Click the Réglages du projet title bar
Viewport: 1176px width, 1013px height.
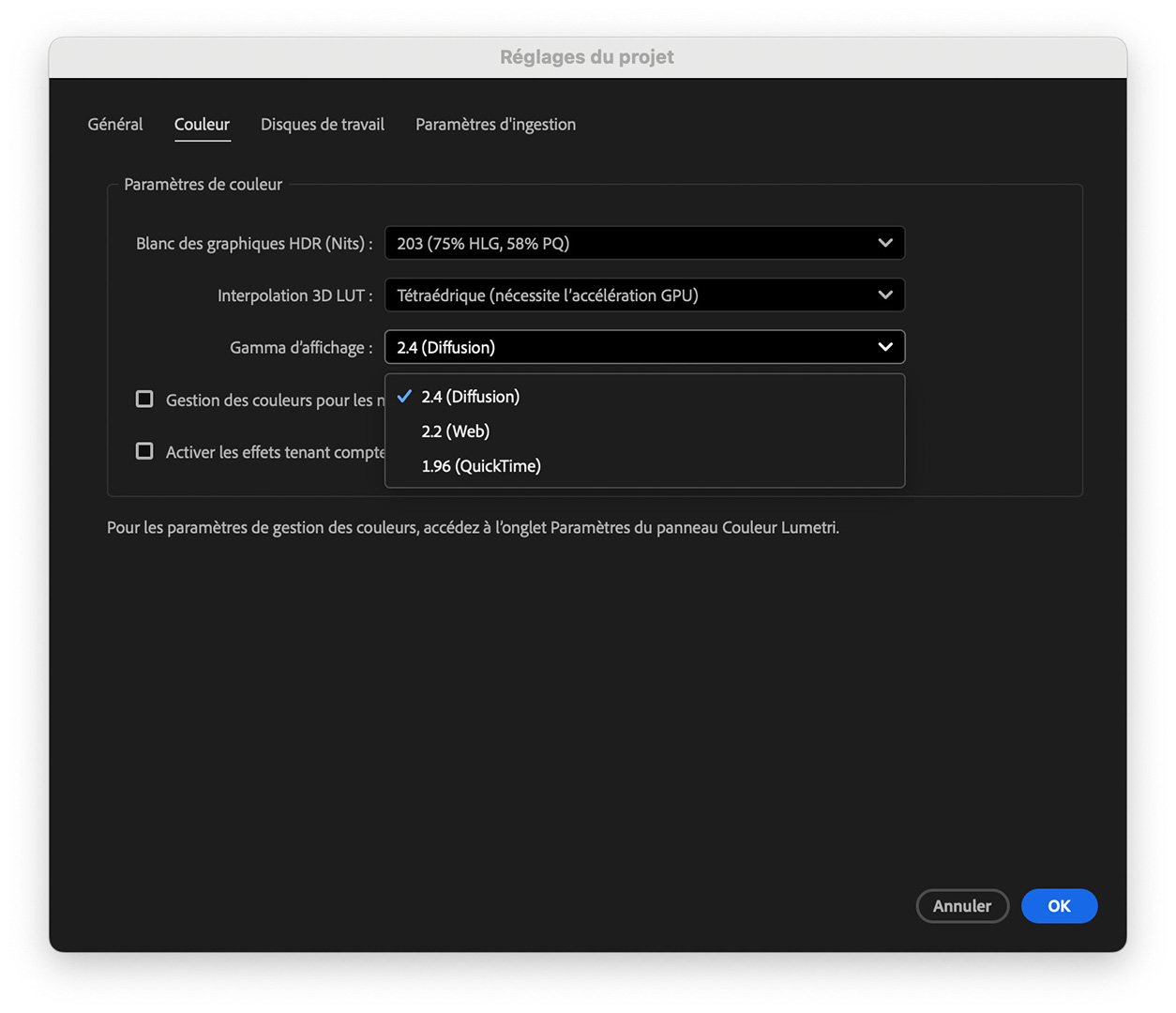click(x=587, y=57)
